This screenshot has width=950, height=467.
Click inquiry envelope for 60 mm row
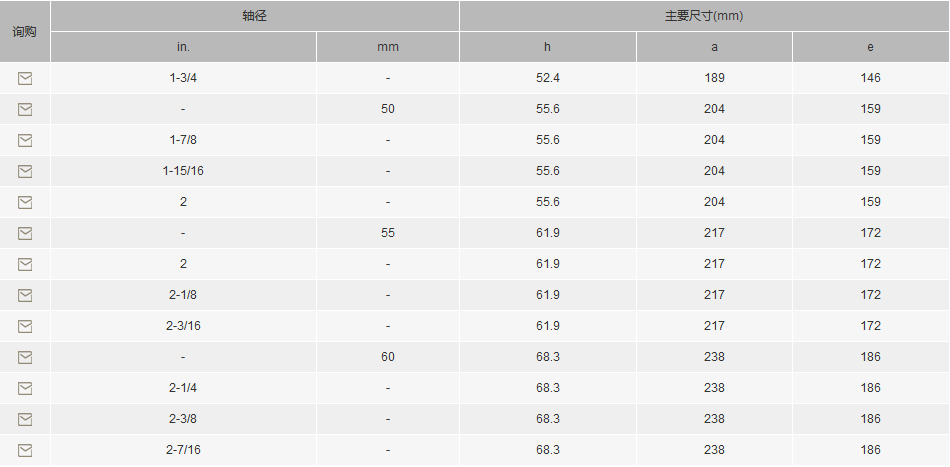coord(25,357)
